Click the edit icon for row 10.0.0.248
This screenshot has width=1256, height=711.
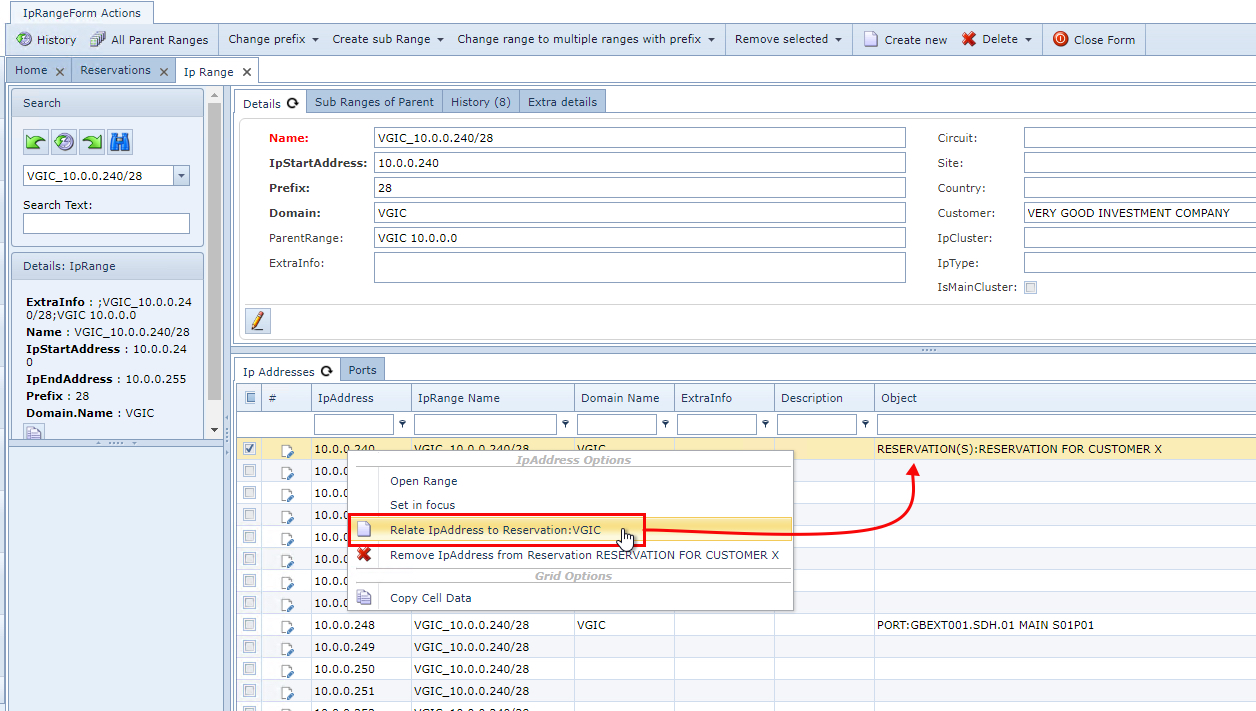pos(287,626)
